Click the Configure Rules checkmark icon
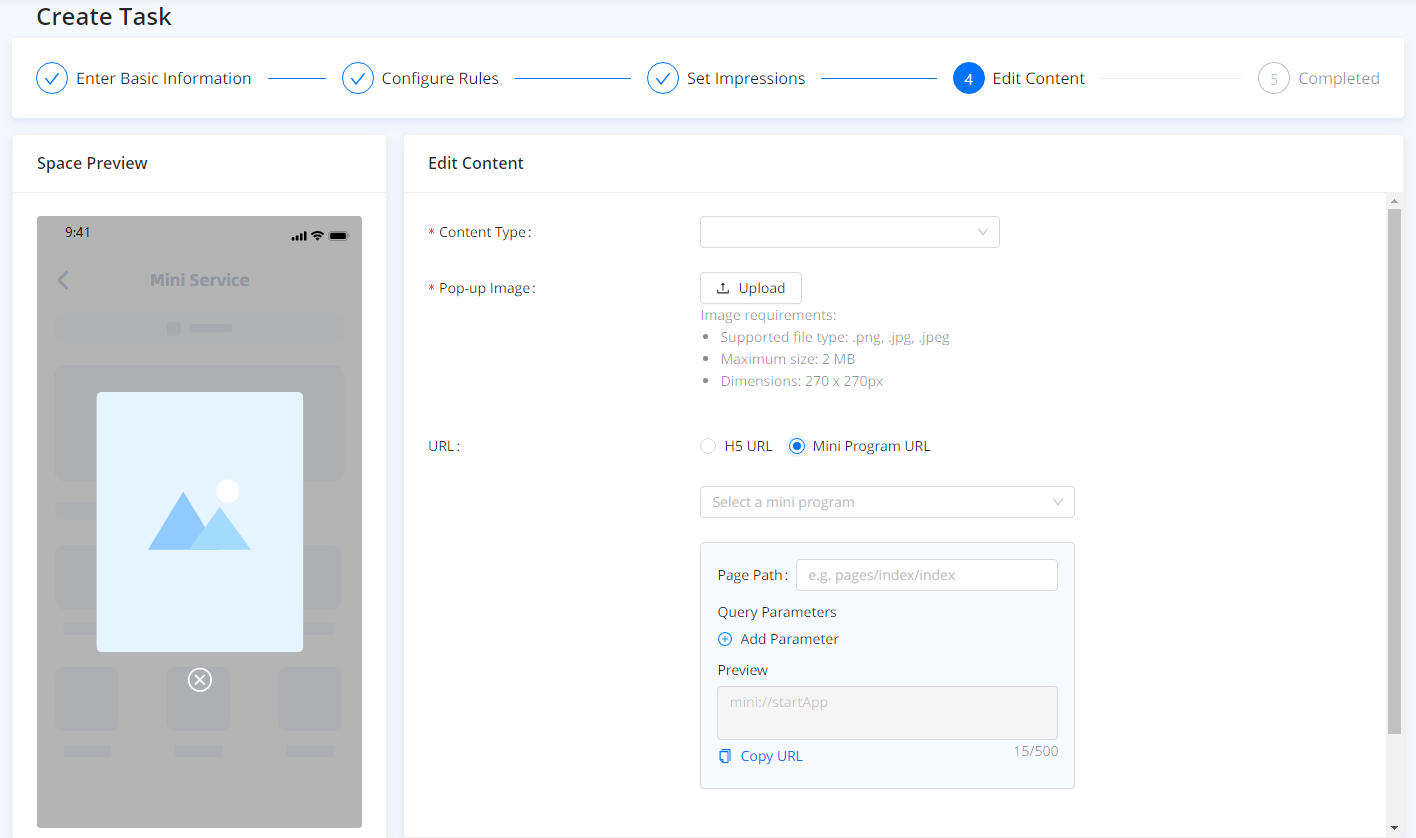This screenshot has width=1416, height=838. coord(358,78)
